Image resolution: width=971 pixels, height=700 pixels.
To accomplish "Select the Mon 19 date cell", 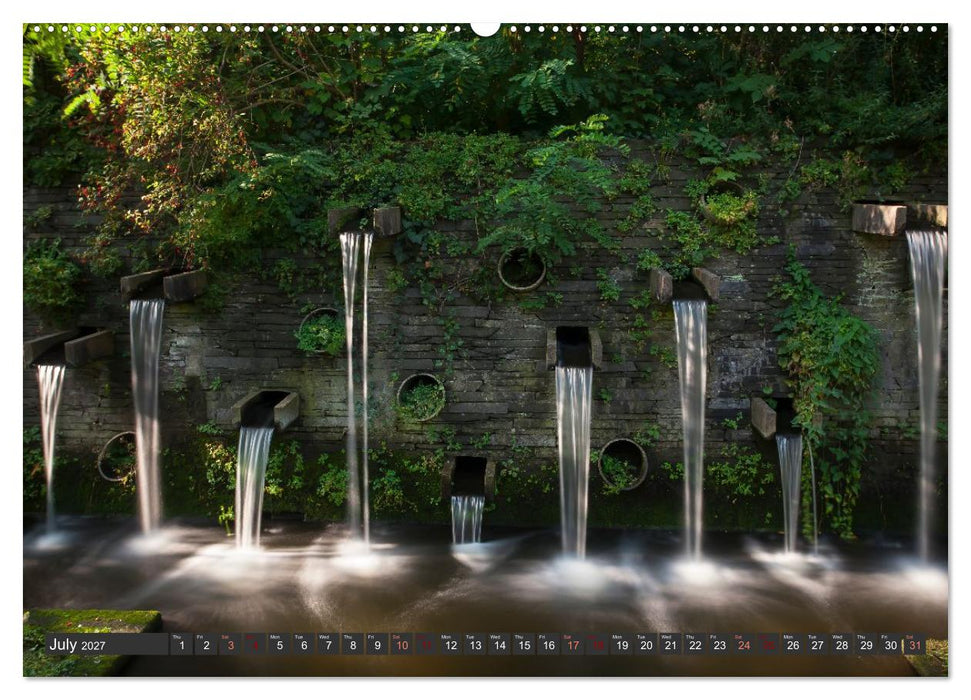I will click(622, 644).
